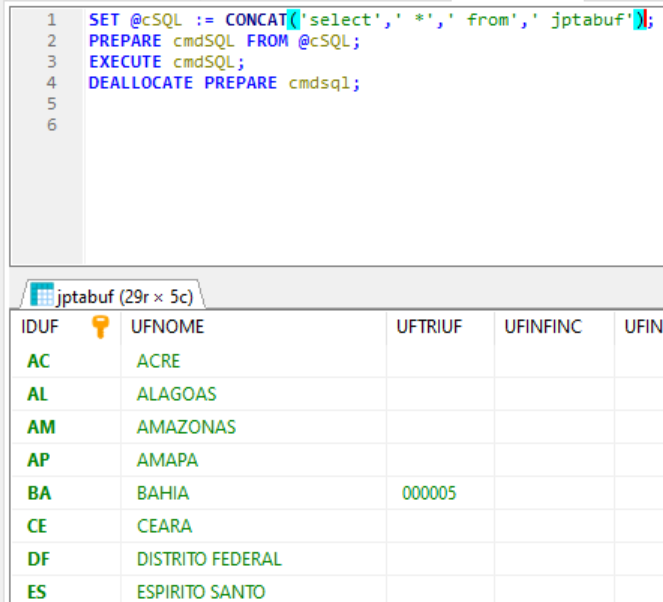The image size is (663, 602).
Task: Select the ACRE cell in UFNOME column
Action: click(x=158, y=361)
